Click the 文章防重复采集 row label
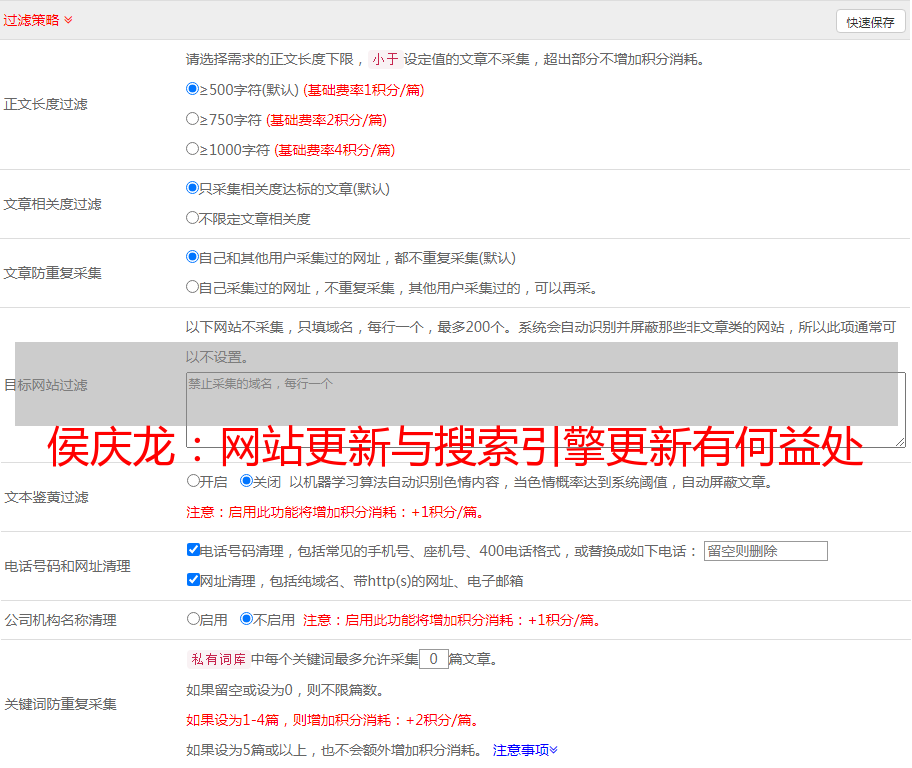 coord(52,273)
